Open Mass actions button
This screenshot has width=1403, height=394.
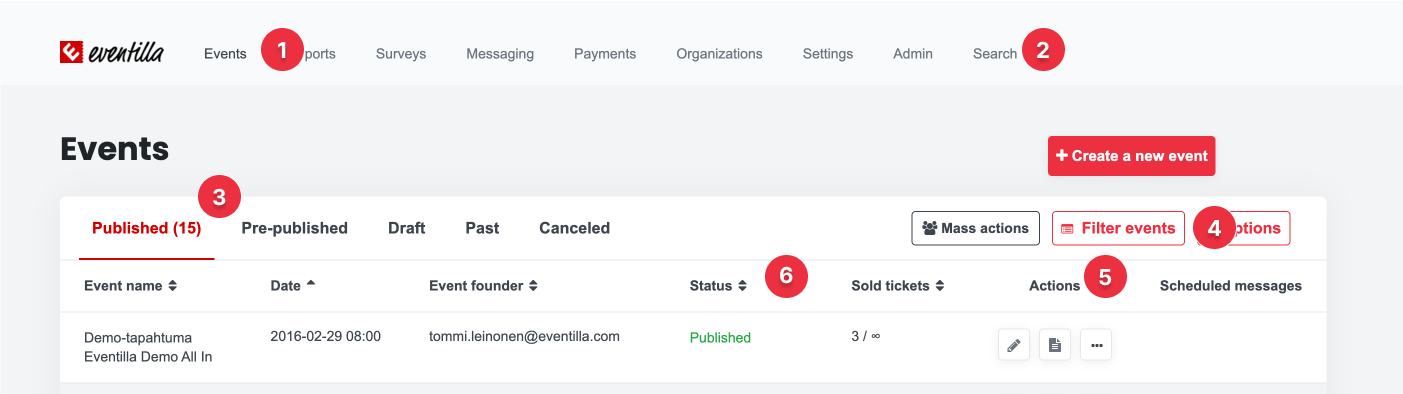pyautogui.click(x=975, y=228)
